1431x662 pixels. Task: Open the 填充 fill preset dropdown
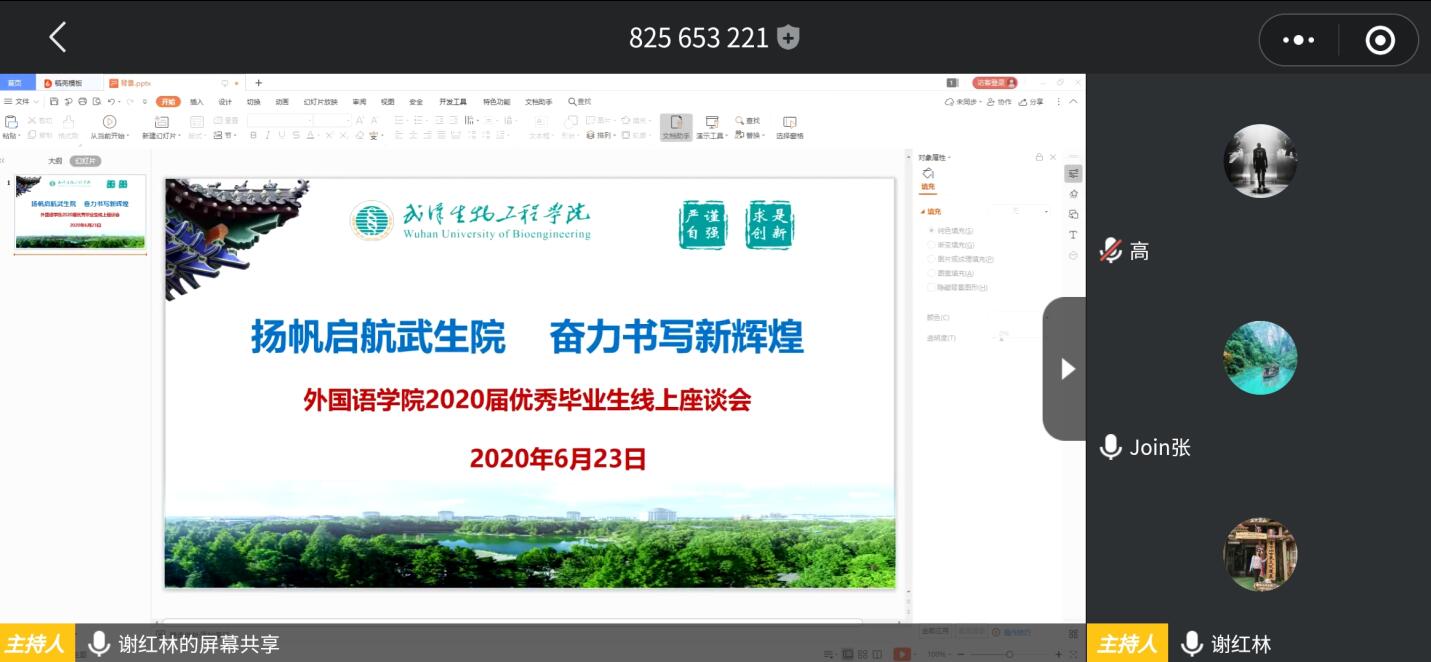pos(1020,212)
